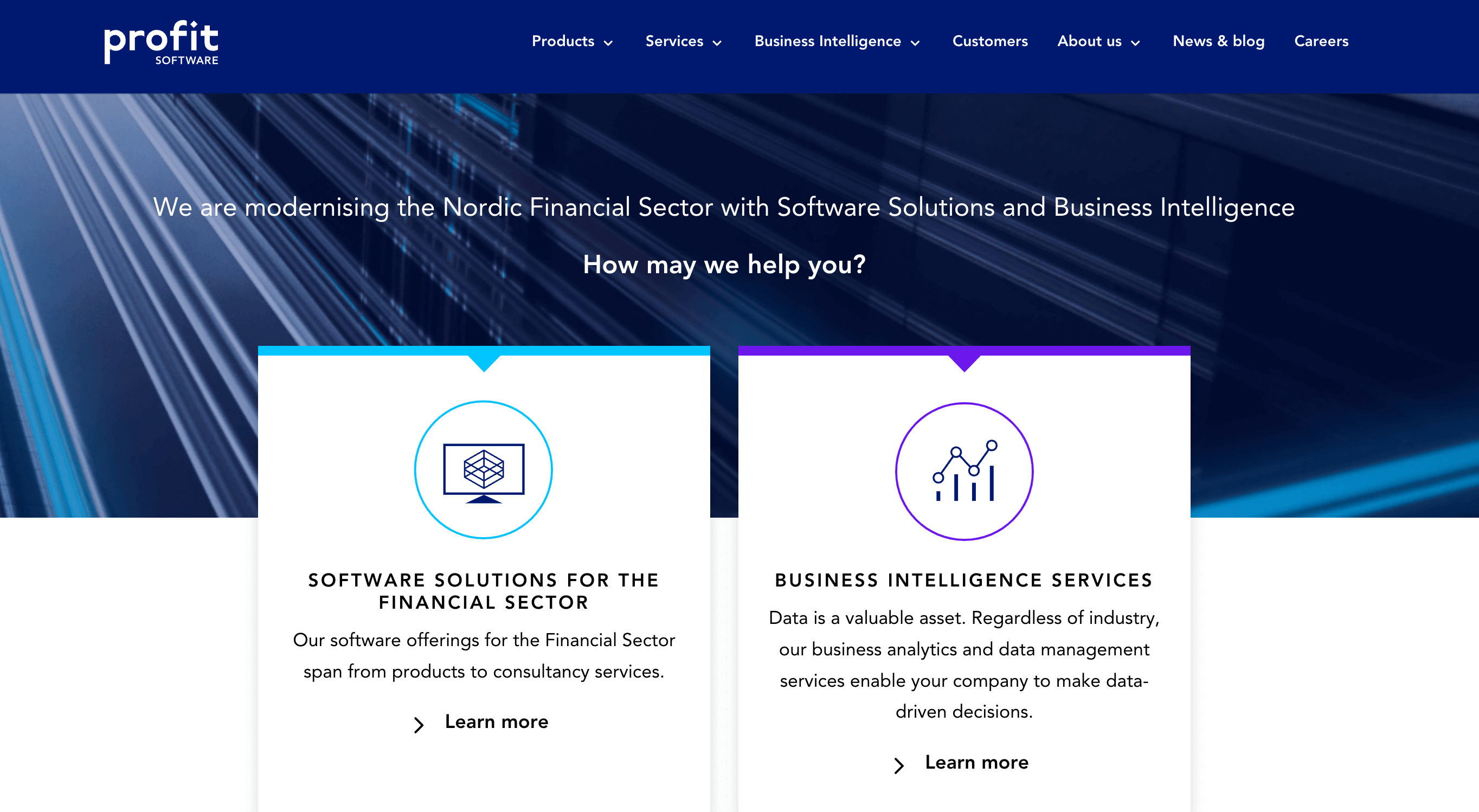Open the About us menu

(1098, 41)
